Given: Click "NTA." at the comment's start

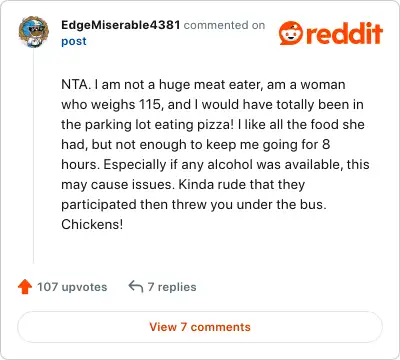Looking at the screenshot, I should point(76,84).
